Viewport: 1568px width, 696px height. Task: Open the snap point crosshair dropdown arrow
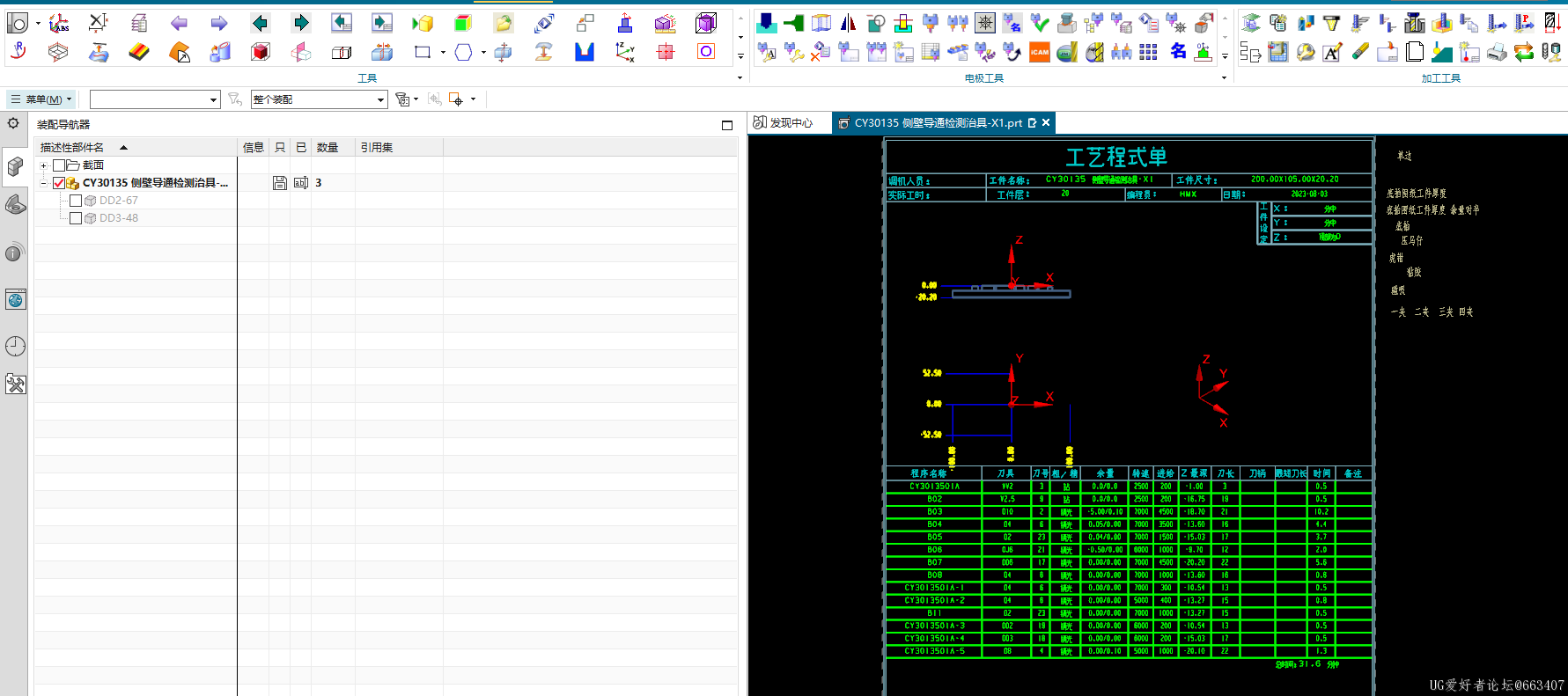[x=473, y=99]
